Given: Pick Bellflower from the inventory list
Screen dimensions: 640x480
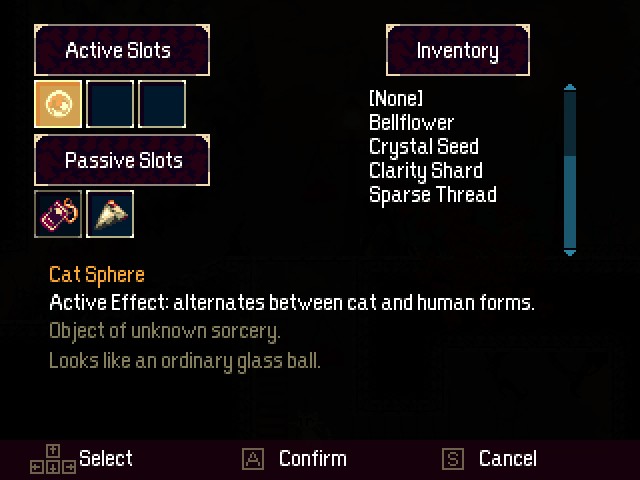Looking at the screenshot, I should coord(411,122).
